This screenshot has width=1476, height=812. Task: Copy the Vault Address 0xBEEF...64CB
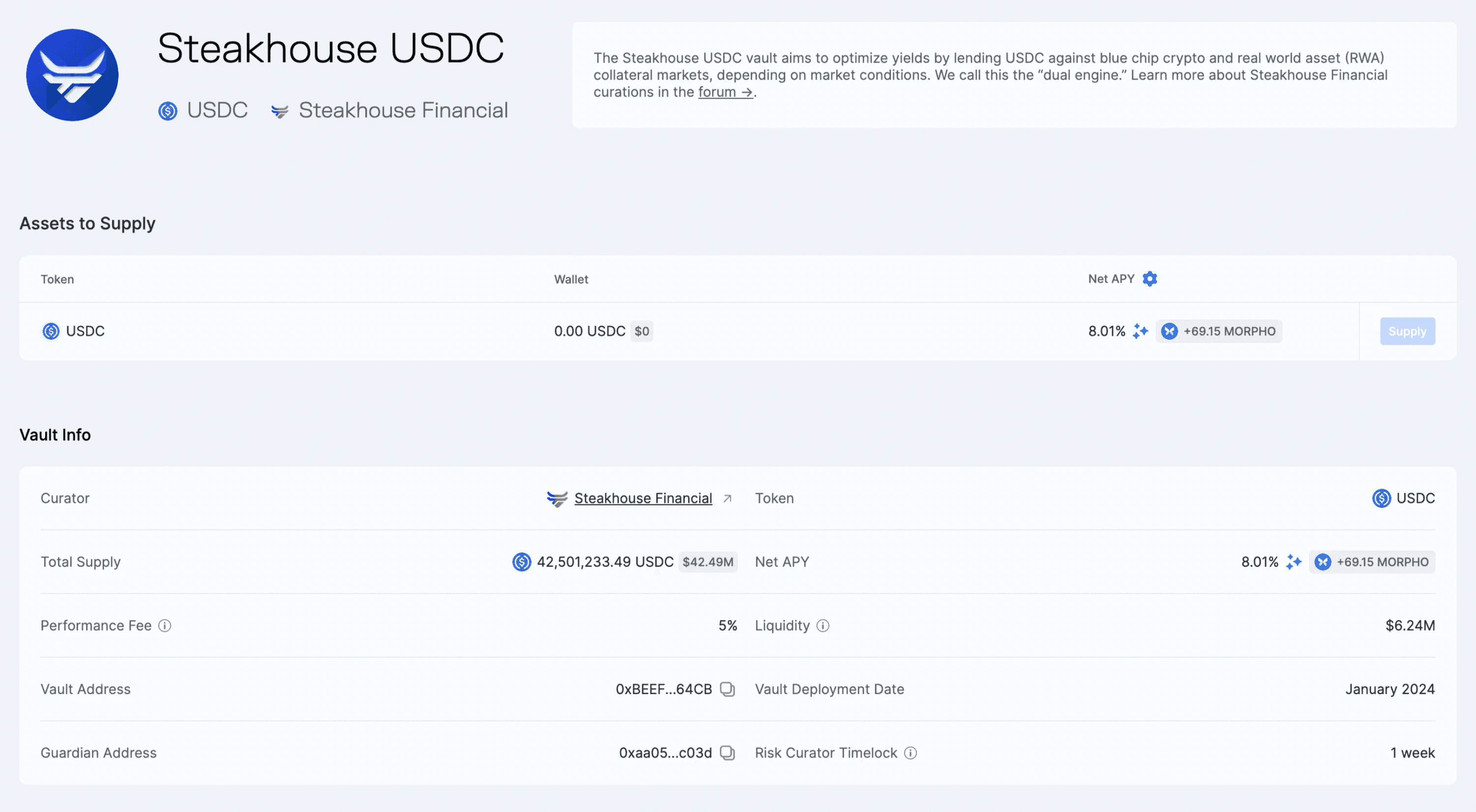tap(727, 689)
